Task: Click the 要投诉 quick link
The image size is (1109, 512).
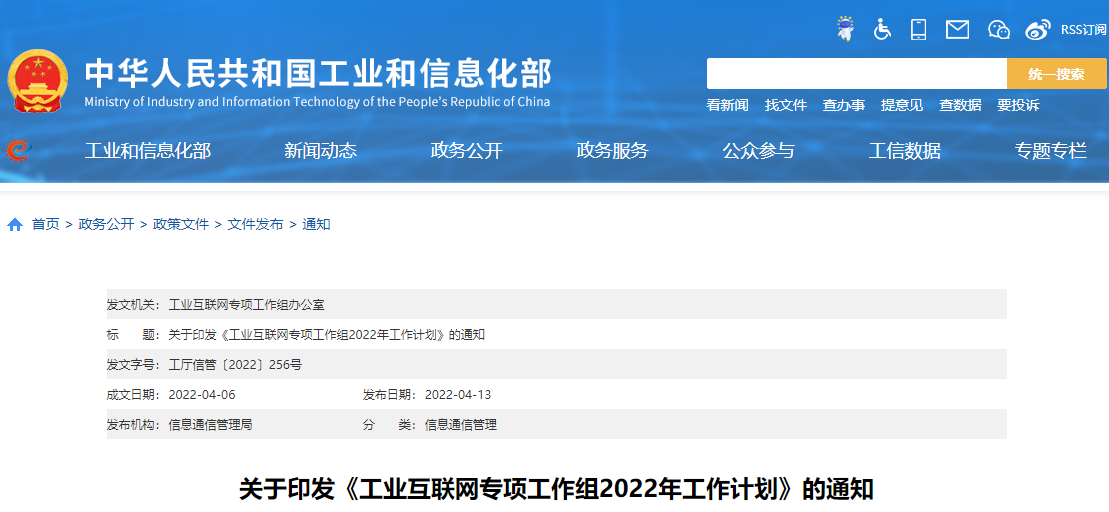Action: click(x=1018, y=105)
